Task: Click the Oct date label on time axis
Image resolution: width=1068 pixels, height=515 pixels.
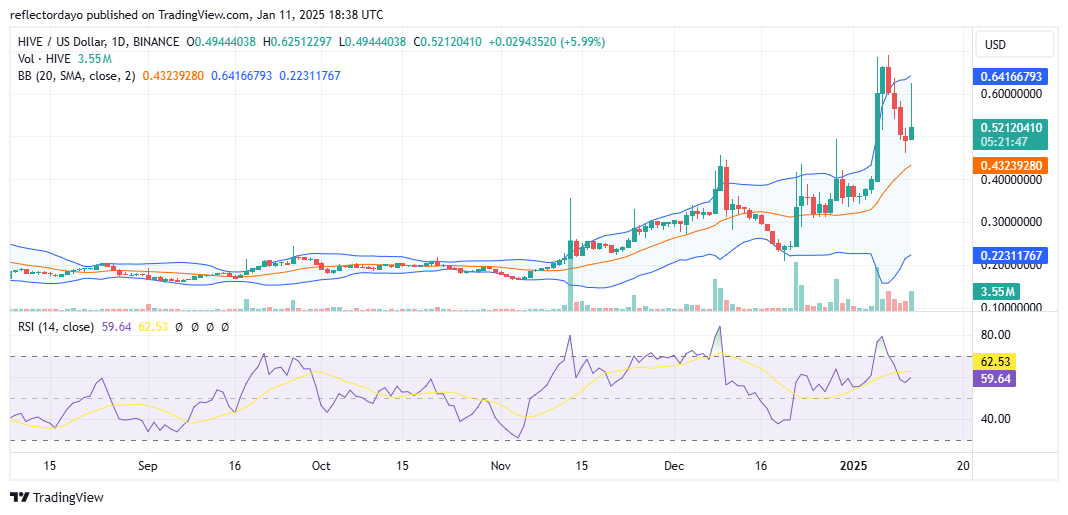Action: 321,466
